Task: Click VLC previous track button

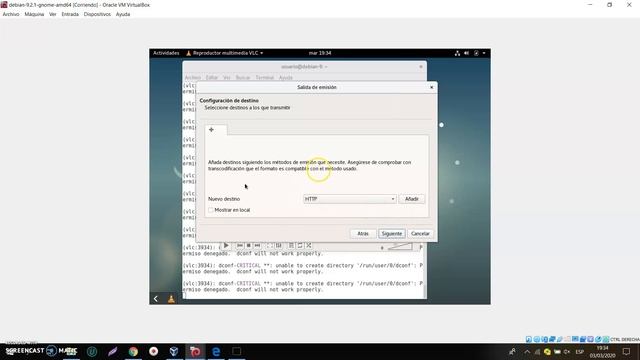Action: pyautogui.click(x=240, y=246)
